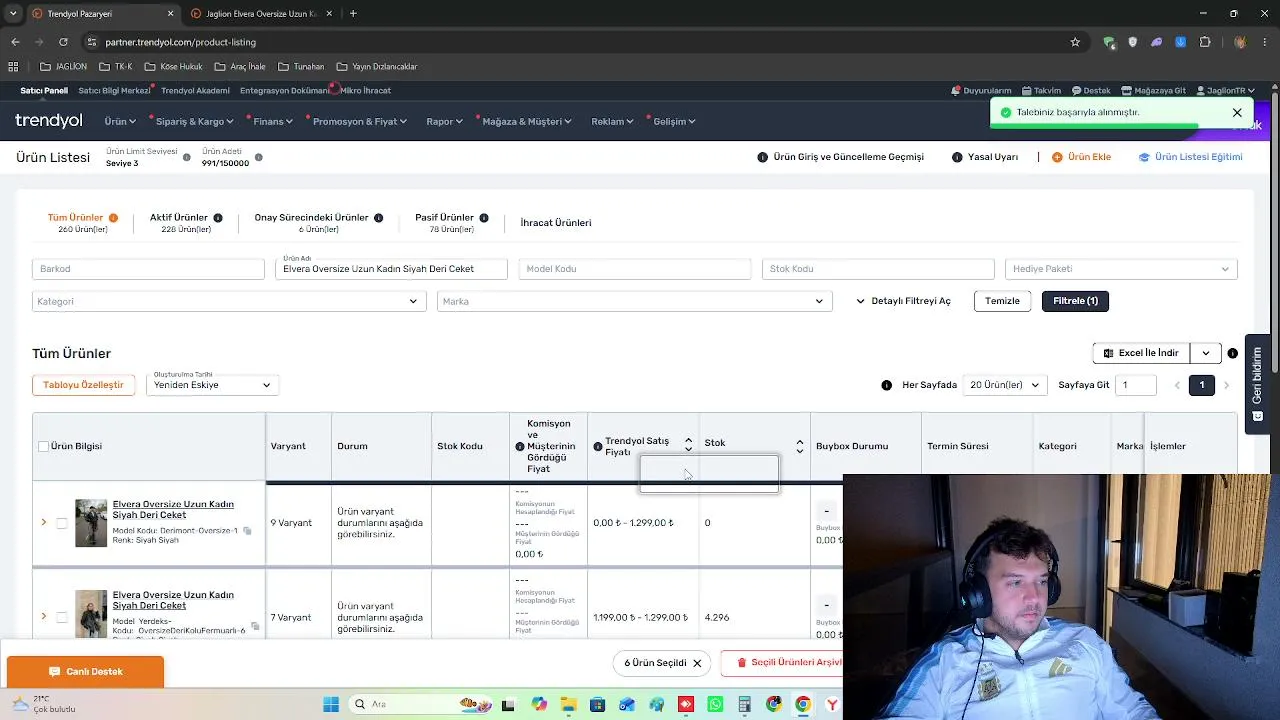The width and height of the screenshot is (1280, 720).
Task: Open Chrome from the taskbar
Action: point(803,704)
